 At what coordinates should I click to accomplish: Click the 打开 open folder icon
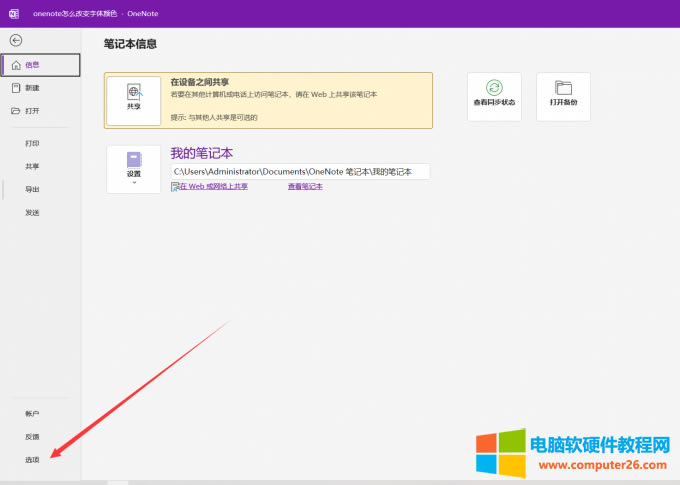tap(16, 110)
